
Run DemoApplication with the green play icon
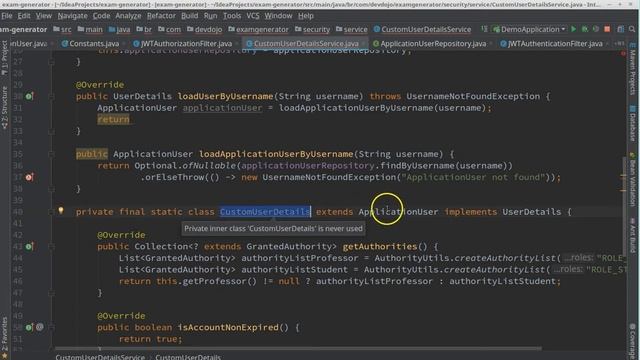573,29
